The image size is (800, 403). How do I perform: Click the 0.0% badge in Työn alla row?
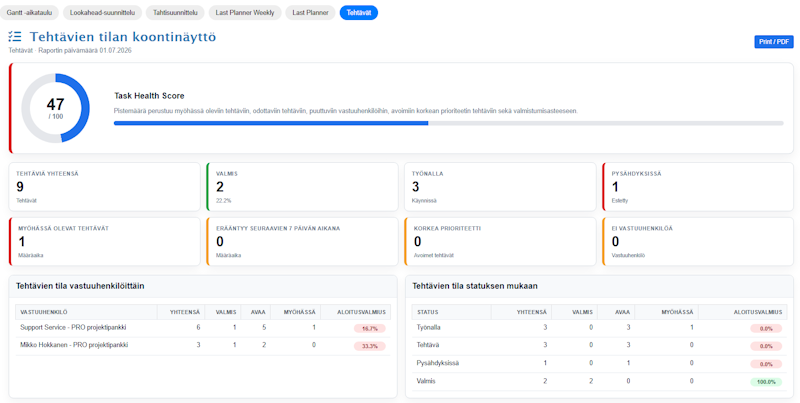766,329
